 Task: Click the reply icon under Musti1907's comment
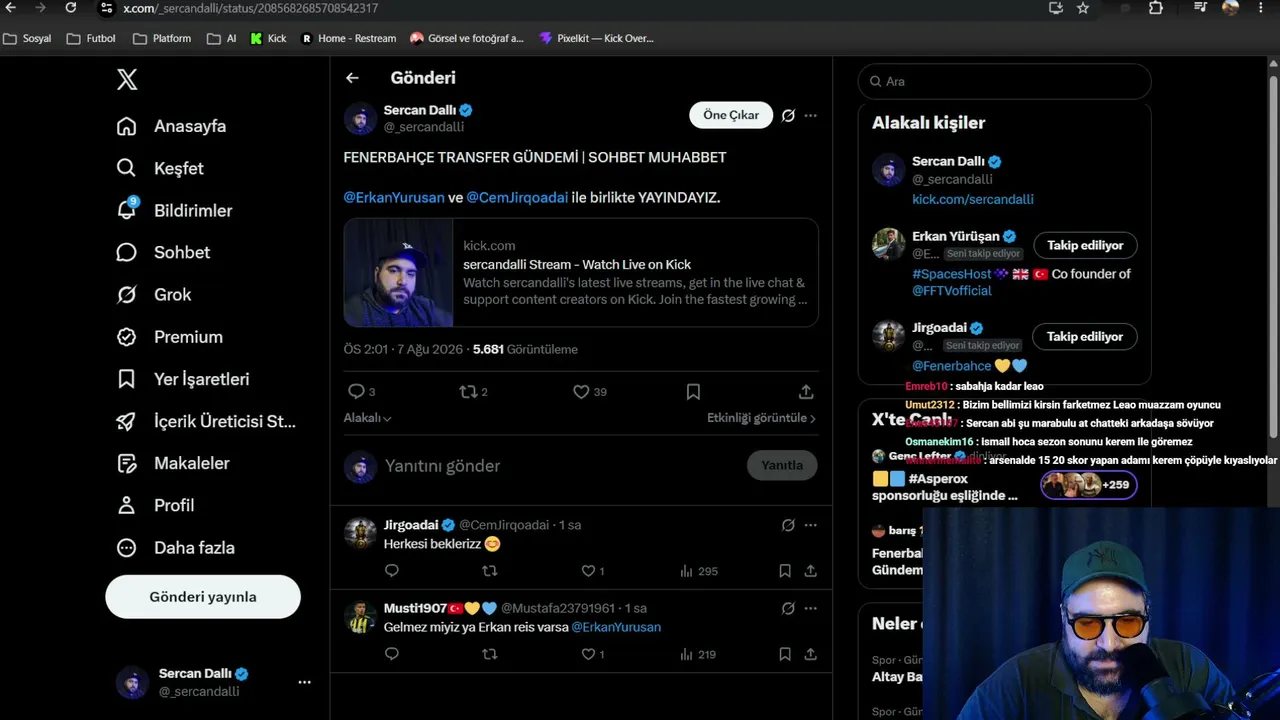[392, 654]
